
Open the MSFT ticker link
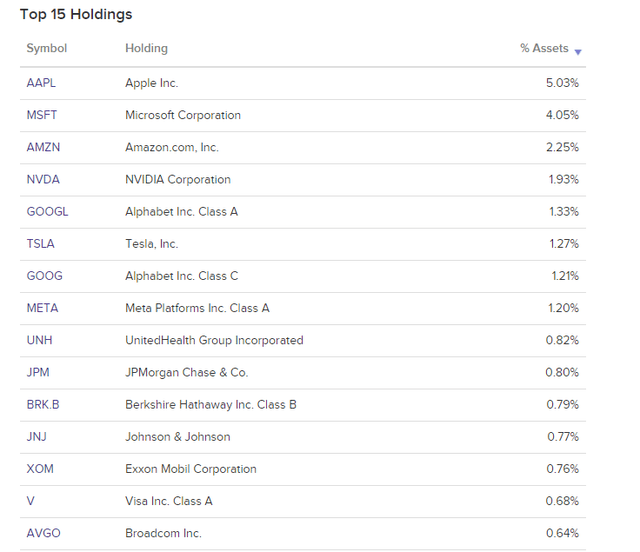(x=43, y=115)
